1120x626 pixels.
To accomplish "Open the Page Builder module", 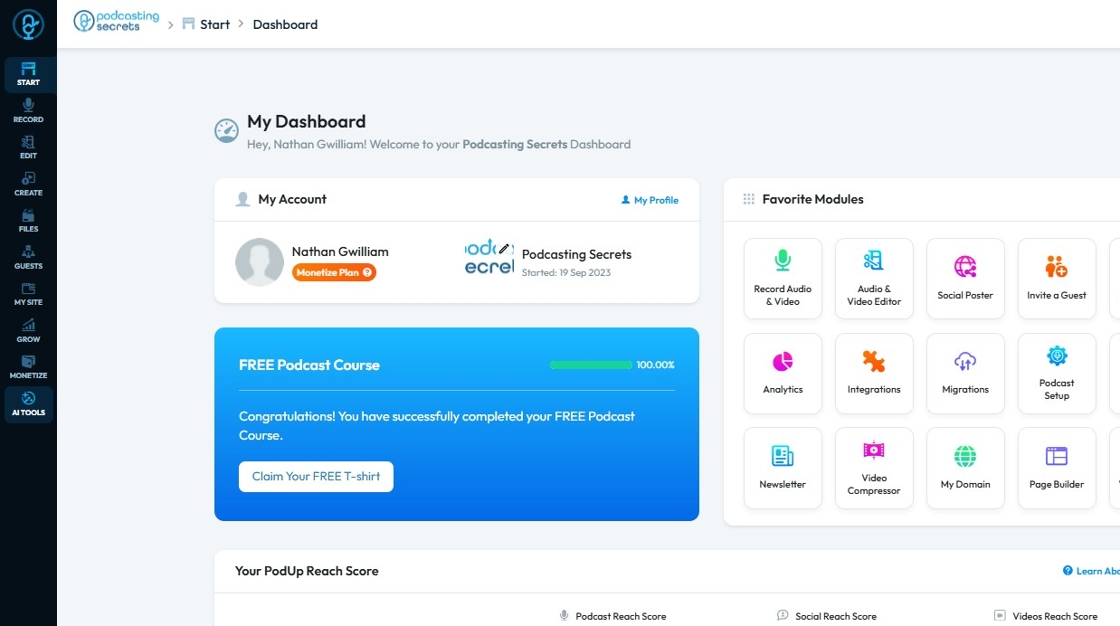I will pos(1056,468).
